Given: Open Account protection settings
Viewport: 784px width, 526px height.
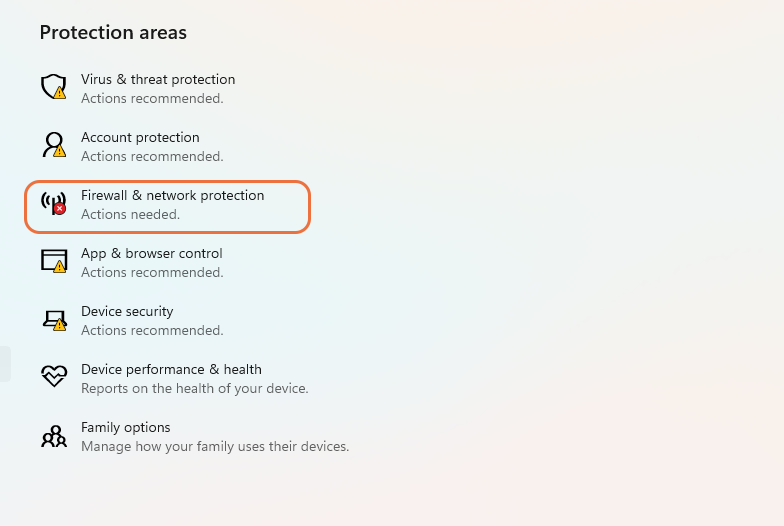Looking at the screenshot, I should tap(140, 138).
